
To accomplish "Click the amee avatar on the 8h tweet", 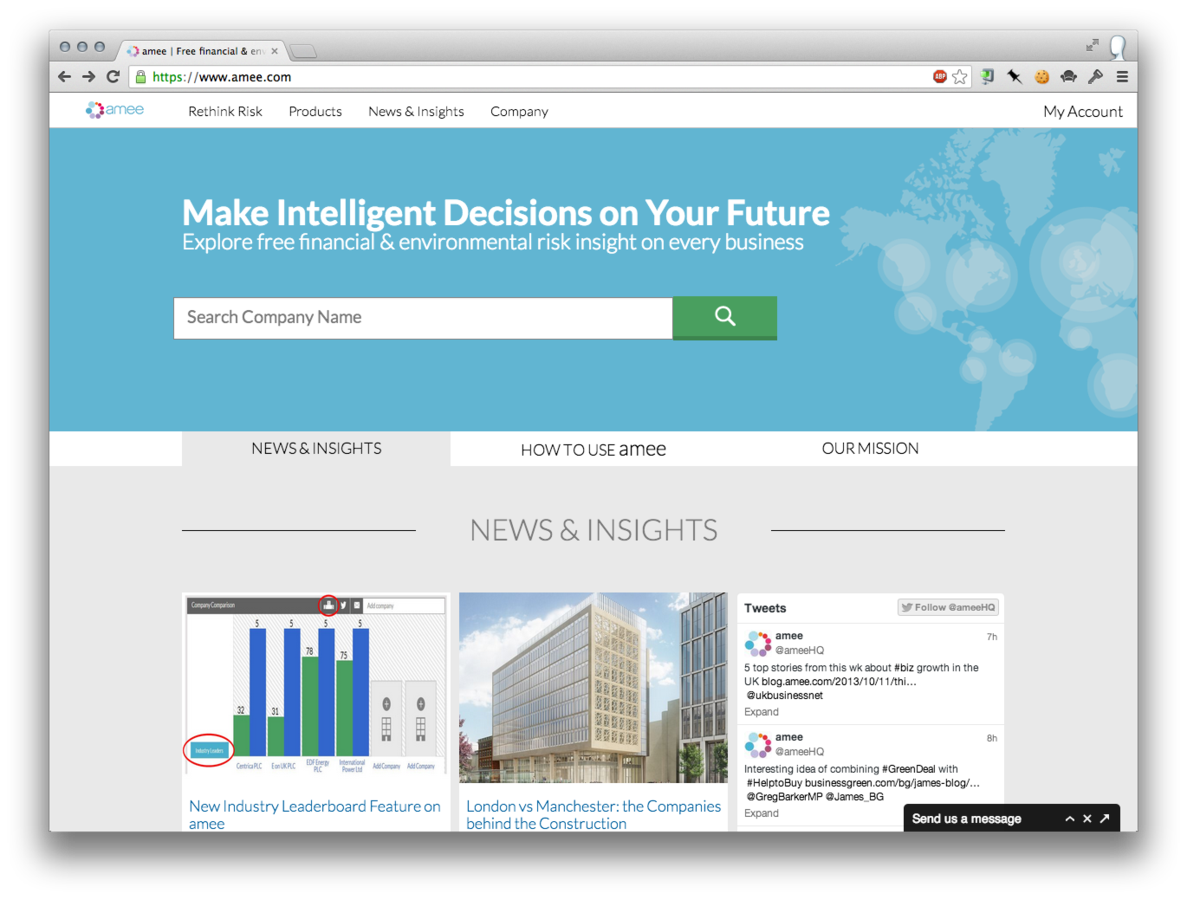I will [x=758, y=745].
